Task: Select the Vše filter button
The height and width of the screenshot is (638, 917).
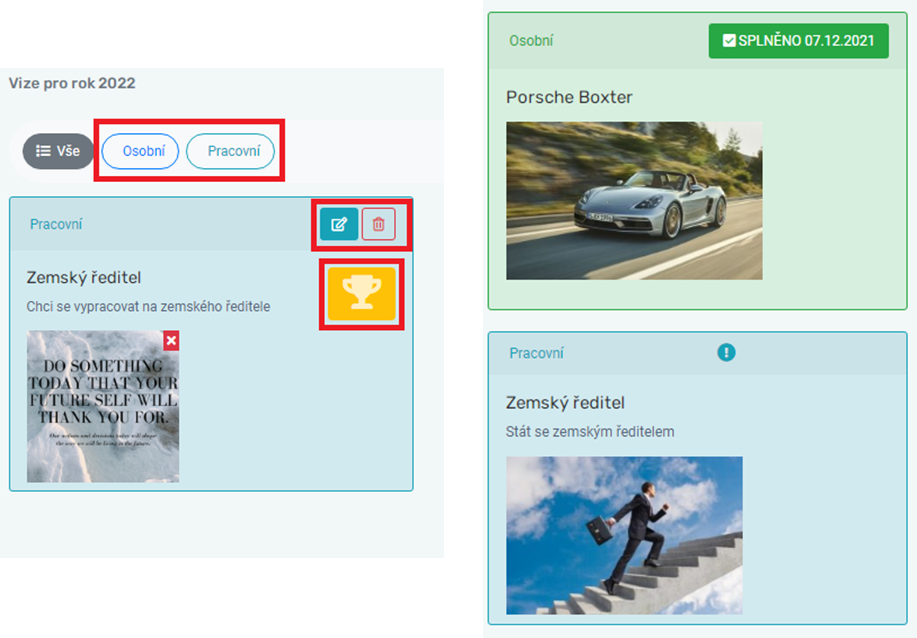Action: (58, 151)
